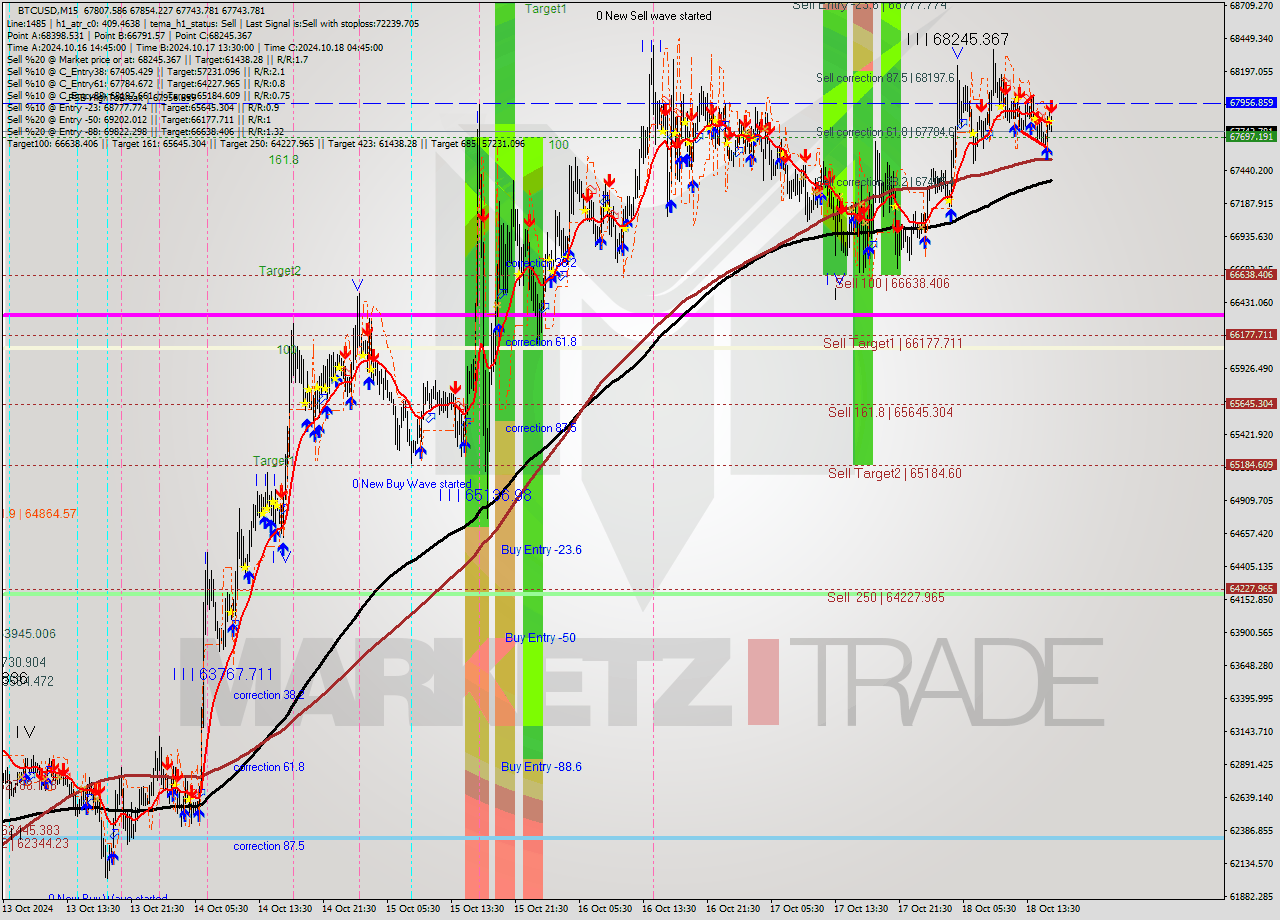Select the orange '9 | 64864.57' label

pyautogui.click(x=41, y=514)
